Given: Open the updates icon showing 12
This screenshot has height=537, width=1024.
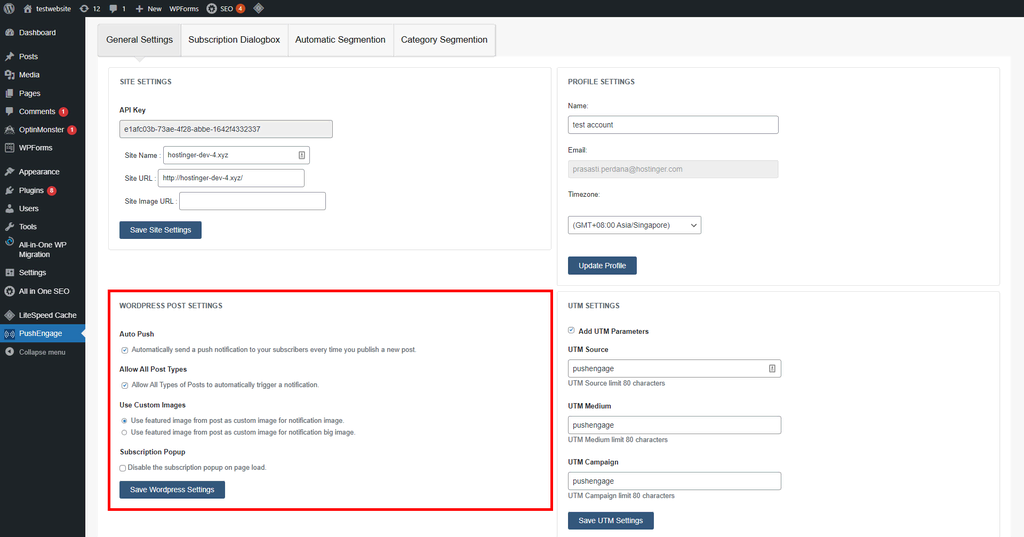Looking at the screenshot, I should tap(83, 8).
